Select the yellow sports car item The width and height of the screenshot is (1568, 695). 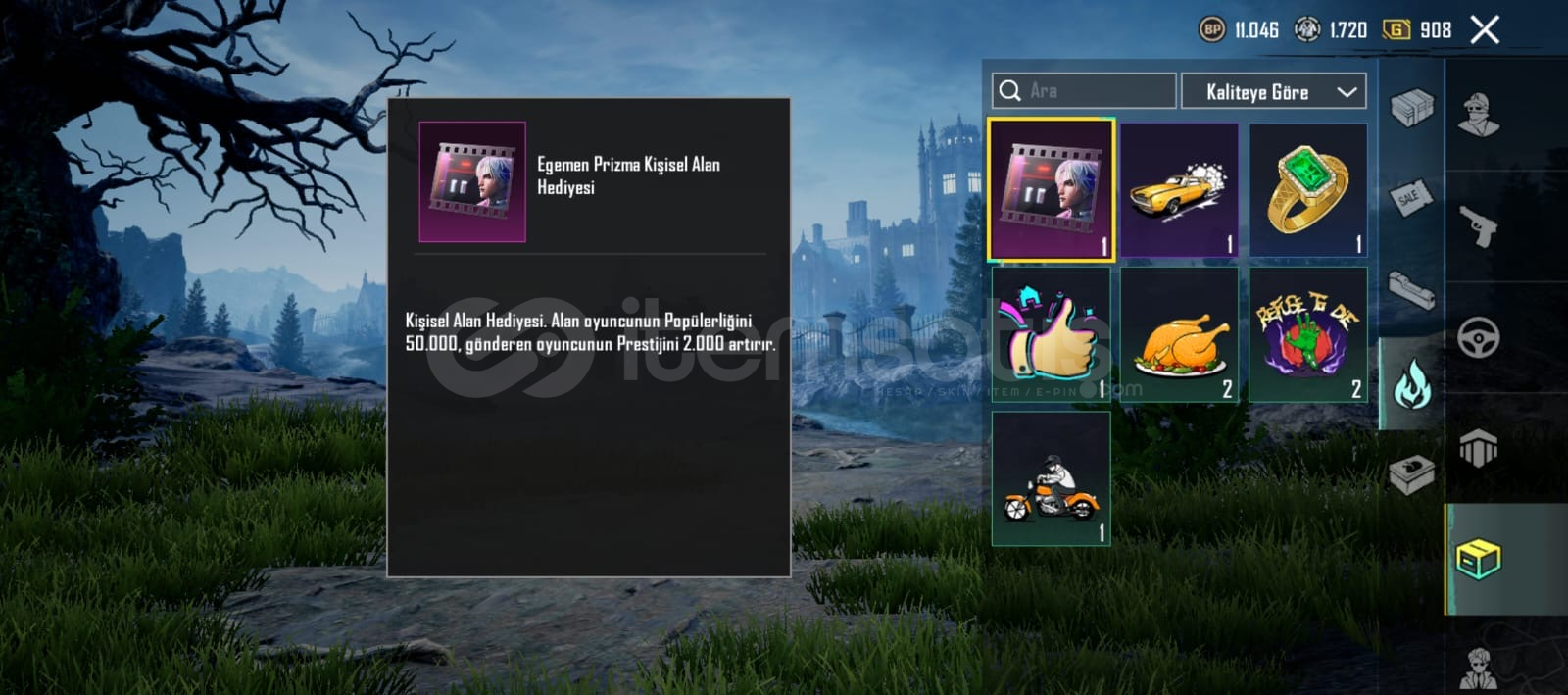tap(1179, 190)
